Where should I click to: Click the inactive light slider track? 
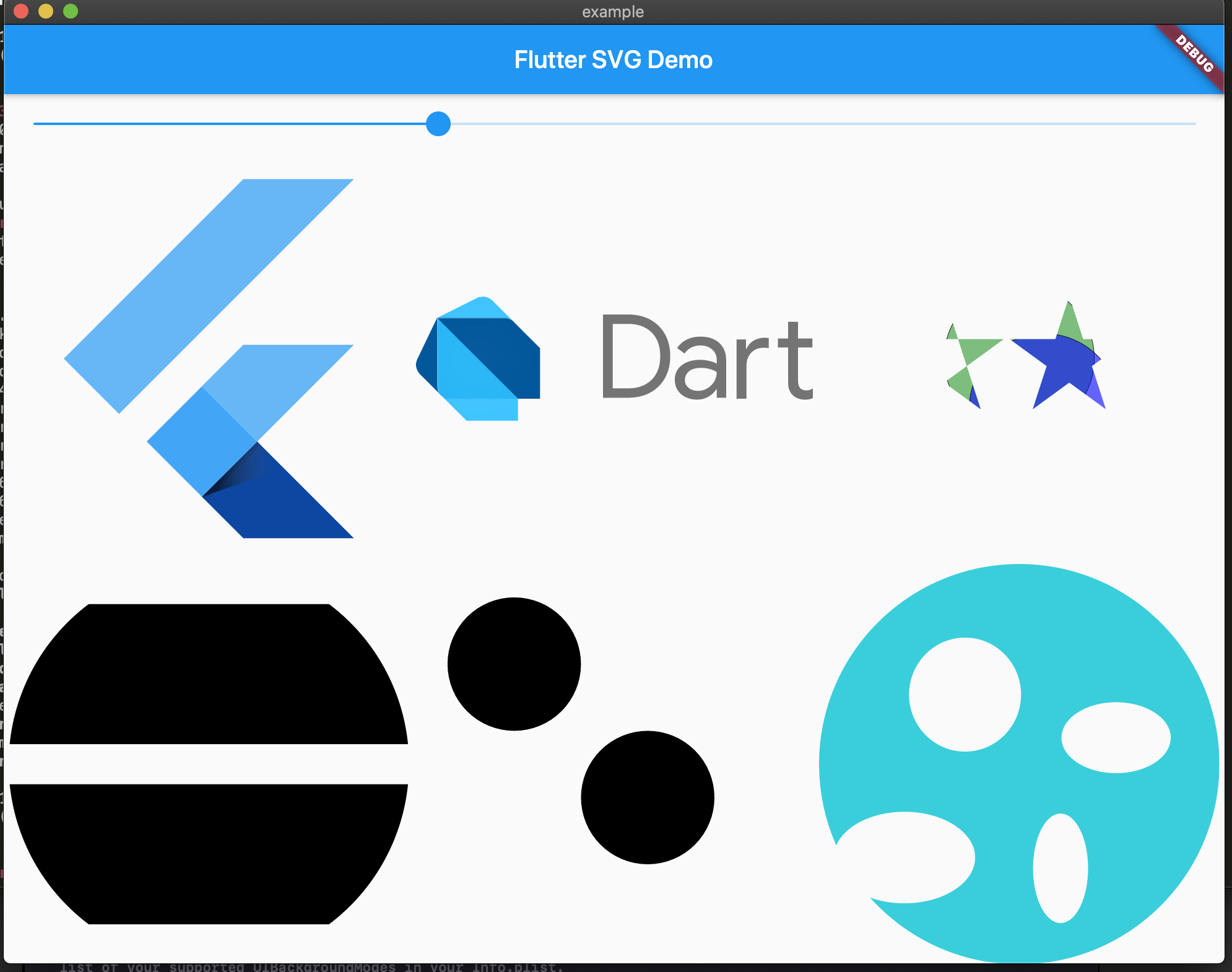click(x=823, y=124)
